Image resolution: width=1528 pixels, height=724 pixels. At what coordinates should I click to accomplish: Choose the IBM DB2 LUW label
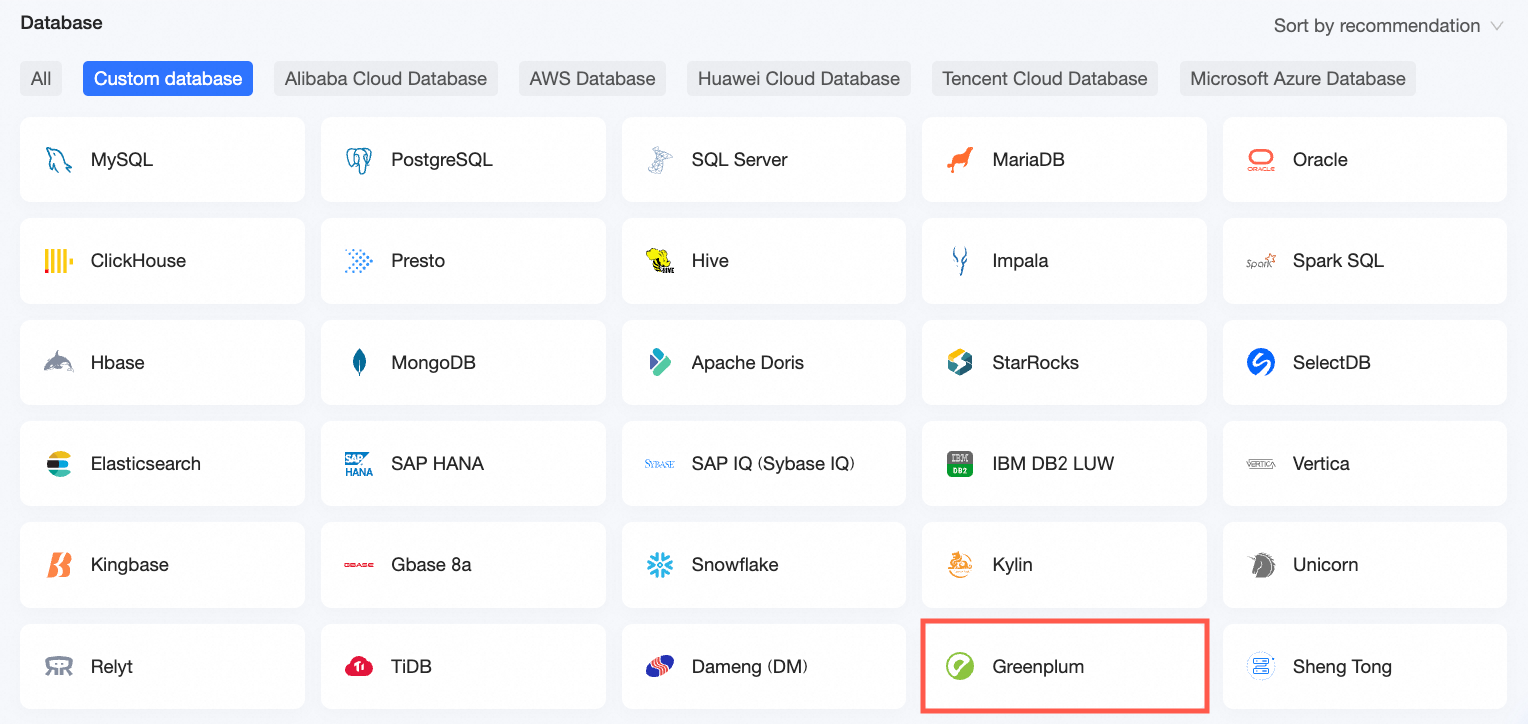pyautogui.click(x=1053, y=464)
